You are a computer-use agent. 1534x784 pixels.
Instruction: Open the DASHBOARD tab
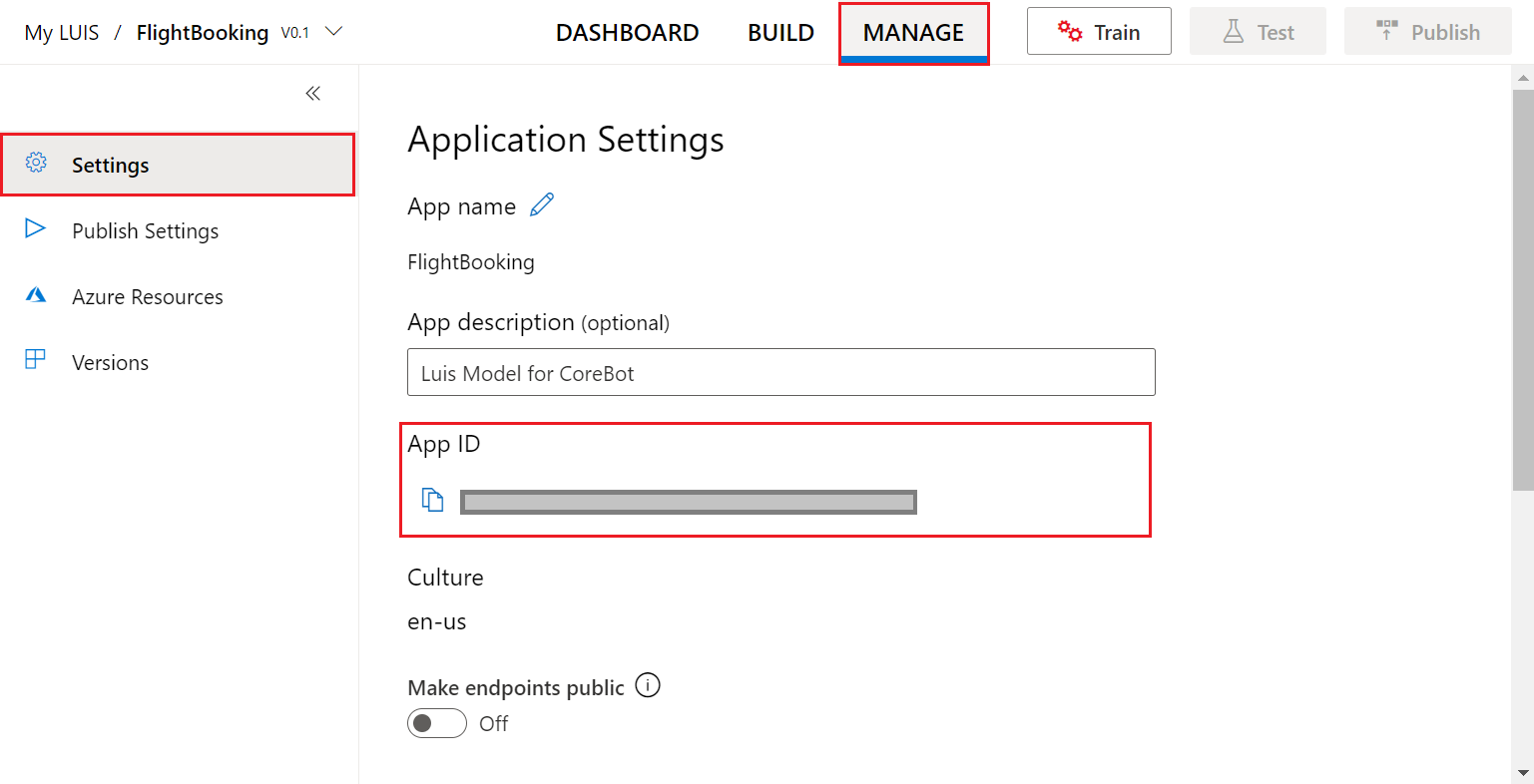tap(627, 33)
